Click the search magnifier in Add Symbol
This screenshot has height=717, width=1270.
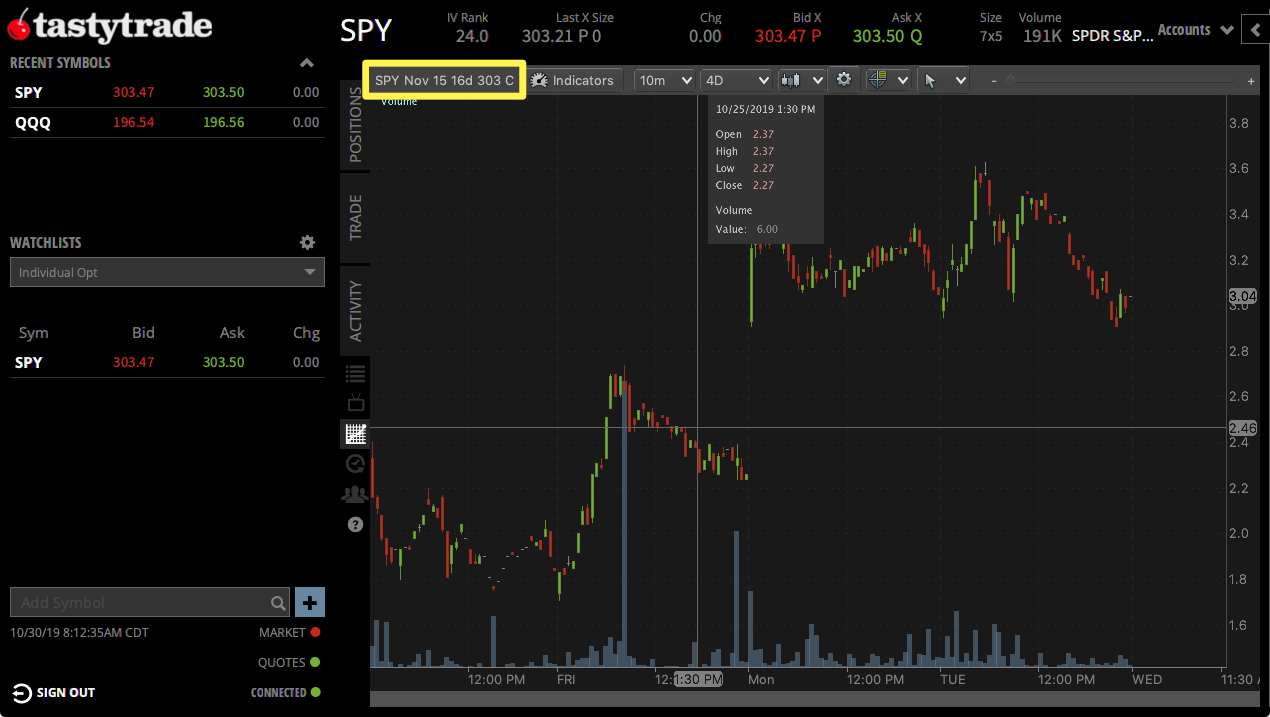click(278, 602)
